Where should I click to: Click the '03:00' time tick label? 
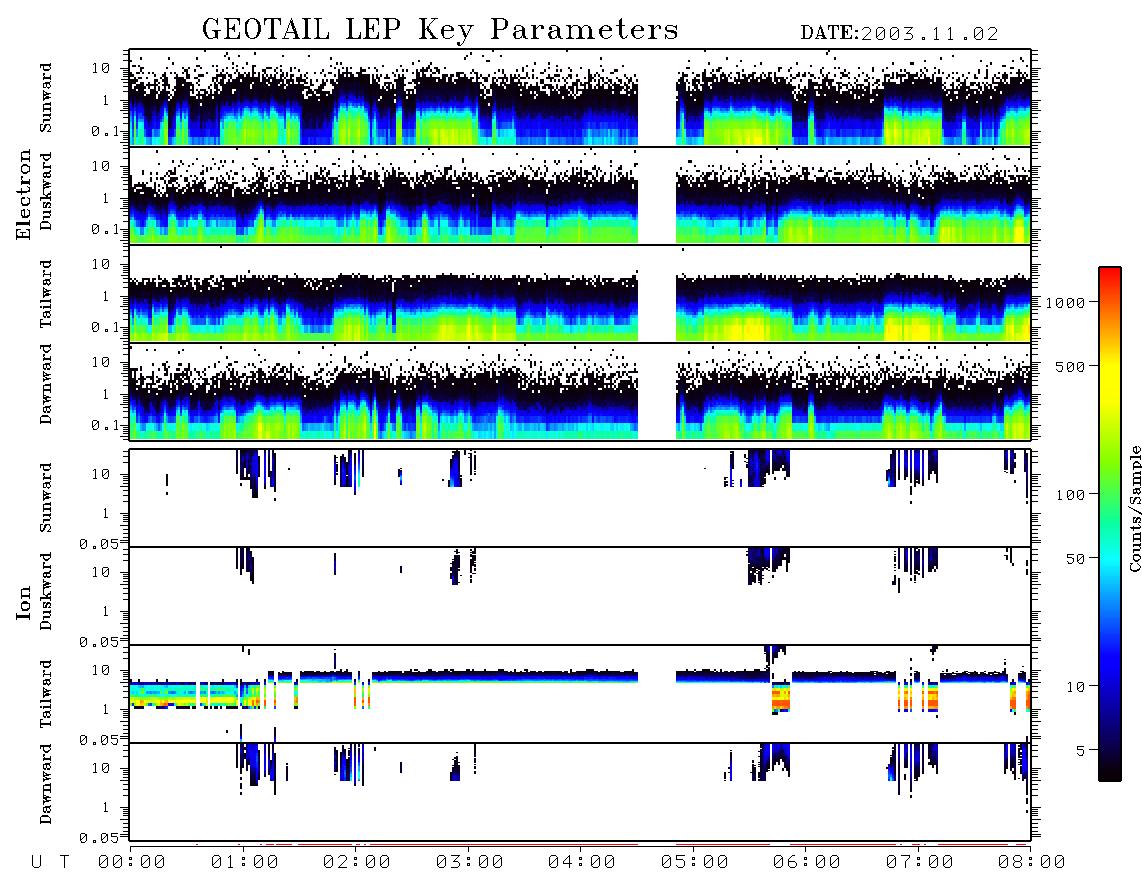(x=470, y=863)
